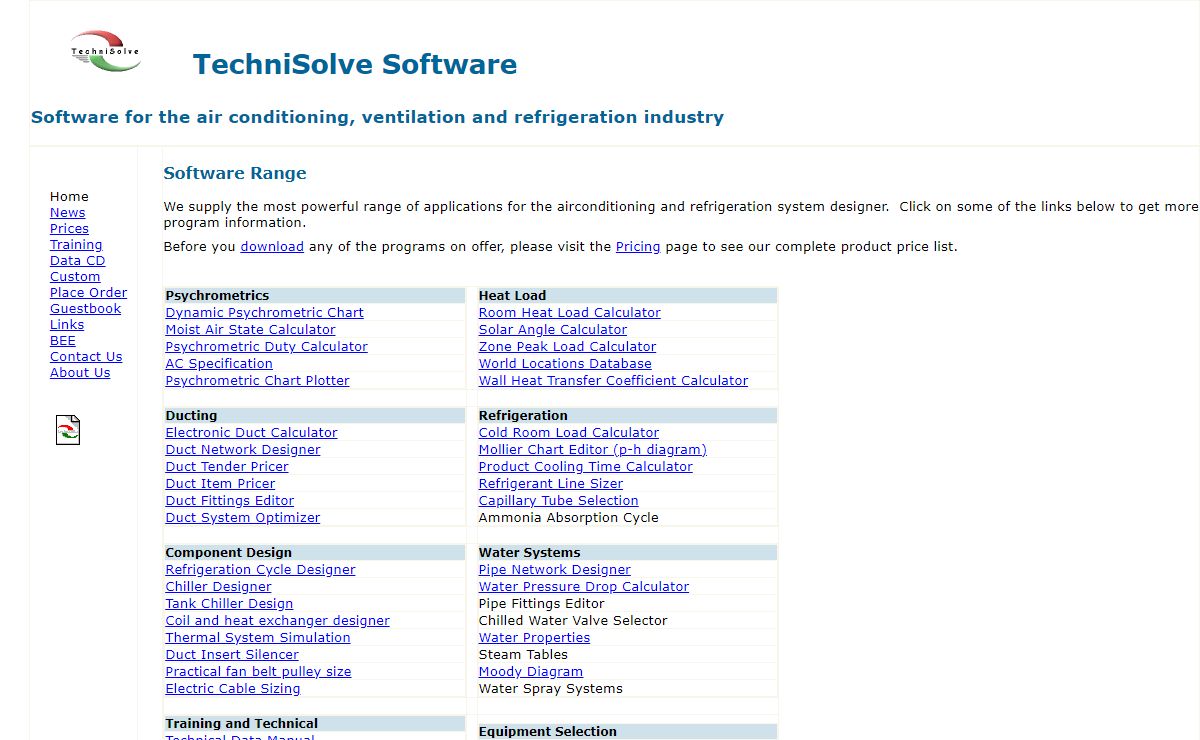
Task: Open the News page in sidebar
Action: tap(68, 213)
